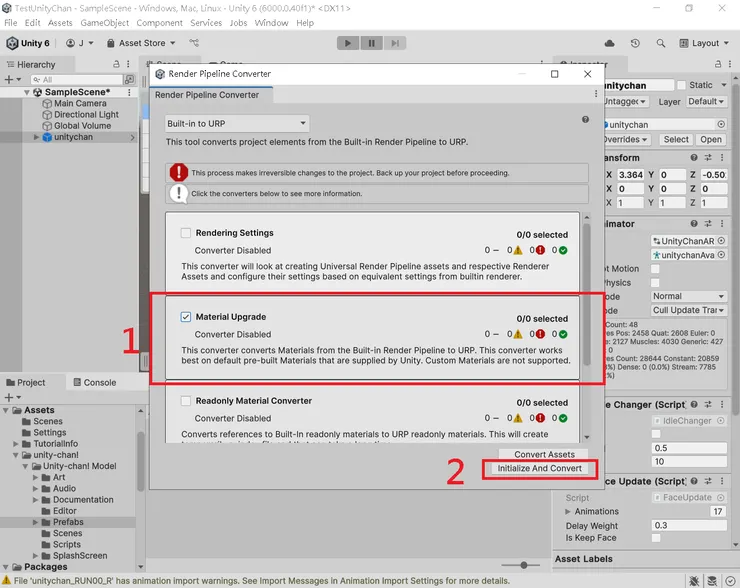Click the Initialize And Convert button
Screen dimensions: 740x588
coord(539,468)
